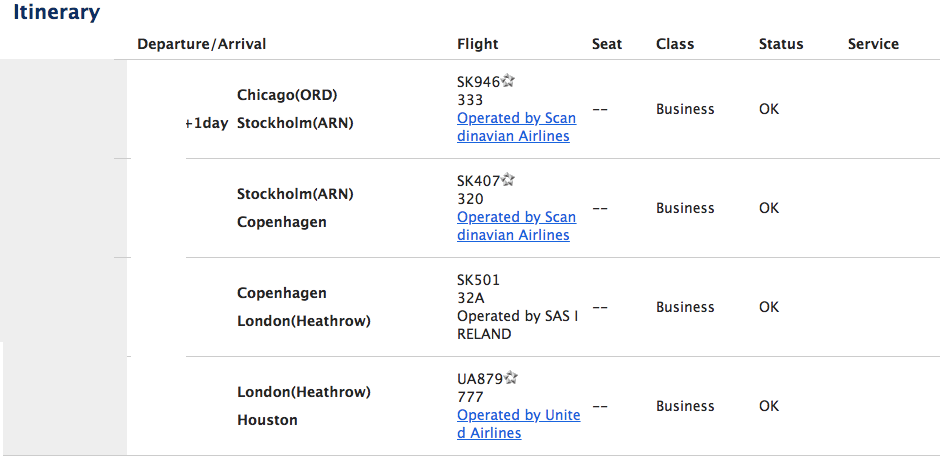Click the star icon beside flight SK946
The height and width of the screenshot is (457, 940).
tap(508, 81)
